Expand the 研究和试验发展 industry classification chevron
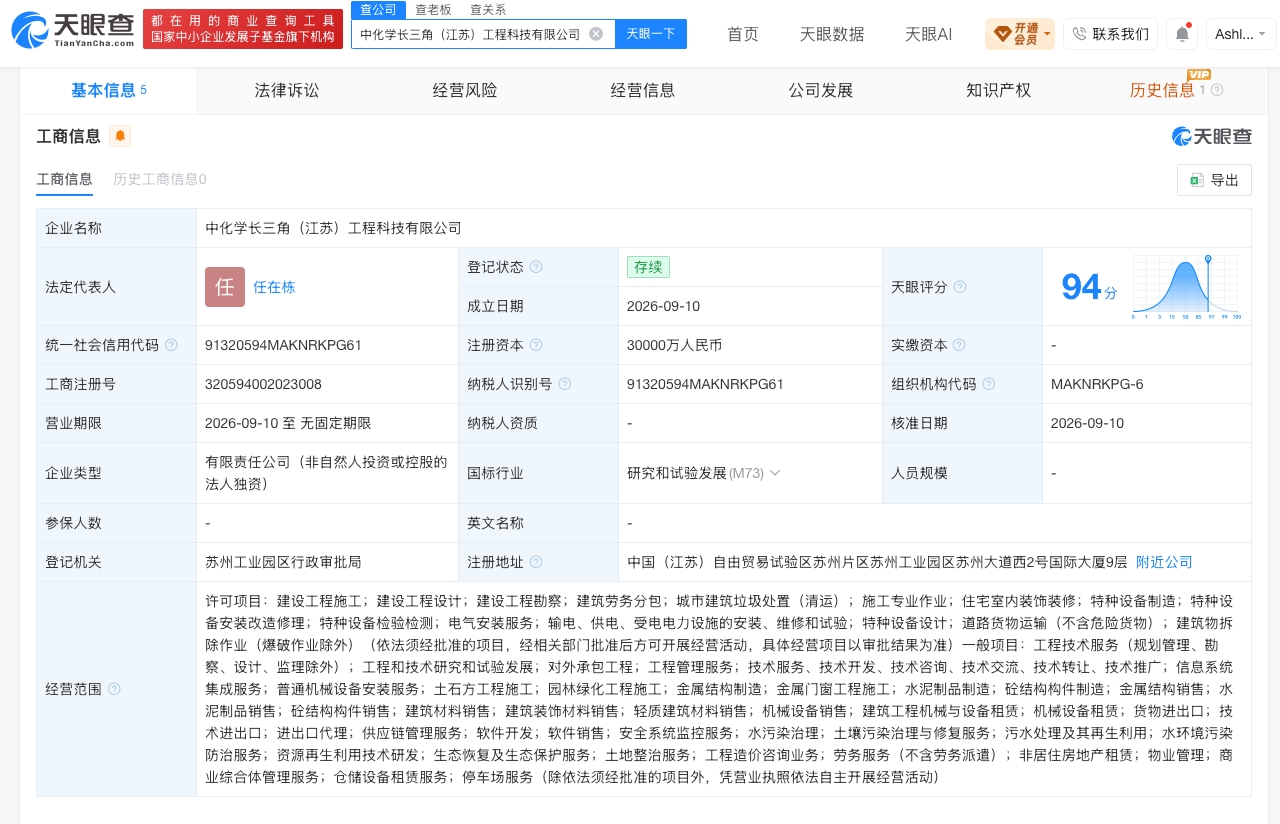This screenshot has height=824, width=1280. click(775, 473)
